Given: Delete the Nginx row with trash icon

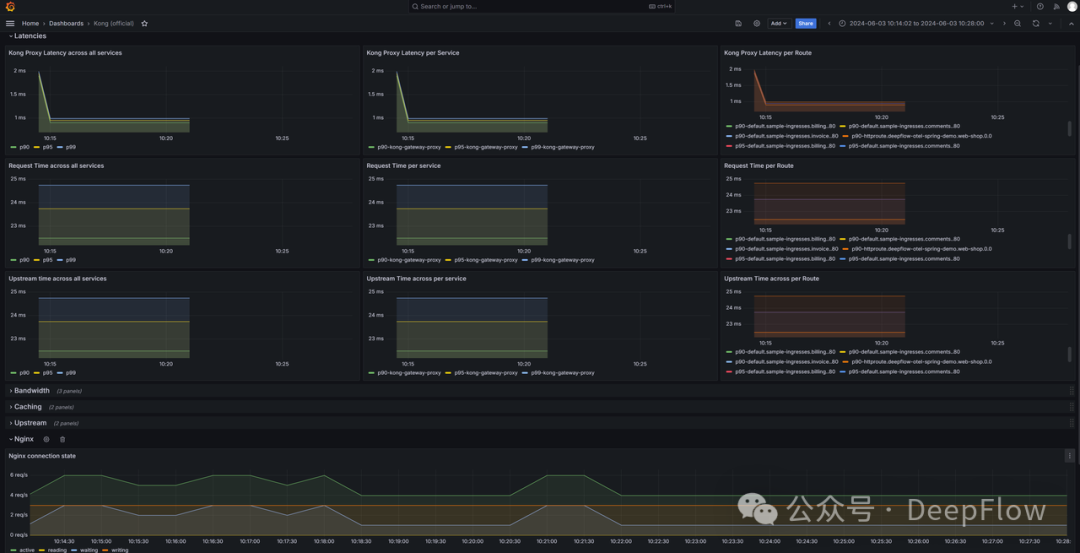Looking at the screenshot, I should [x=62, y=439].
